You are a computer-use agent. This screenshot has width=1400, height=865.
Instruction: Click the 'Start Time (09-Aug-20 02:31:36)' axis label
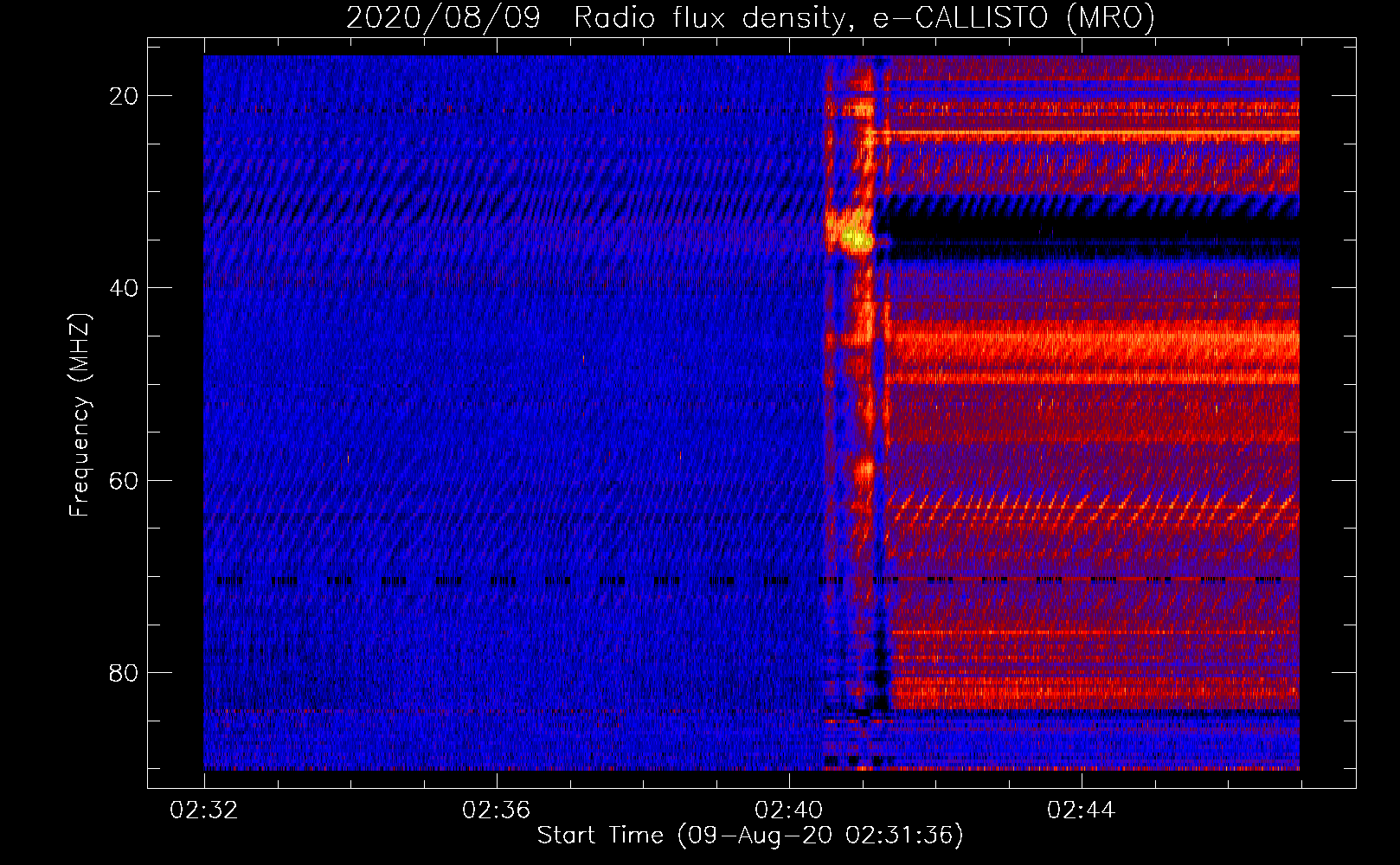(750, 836)
